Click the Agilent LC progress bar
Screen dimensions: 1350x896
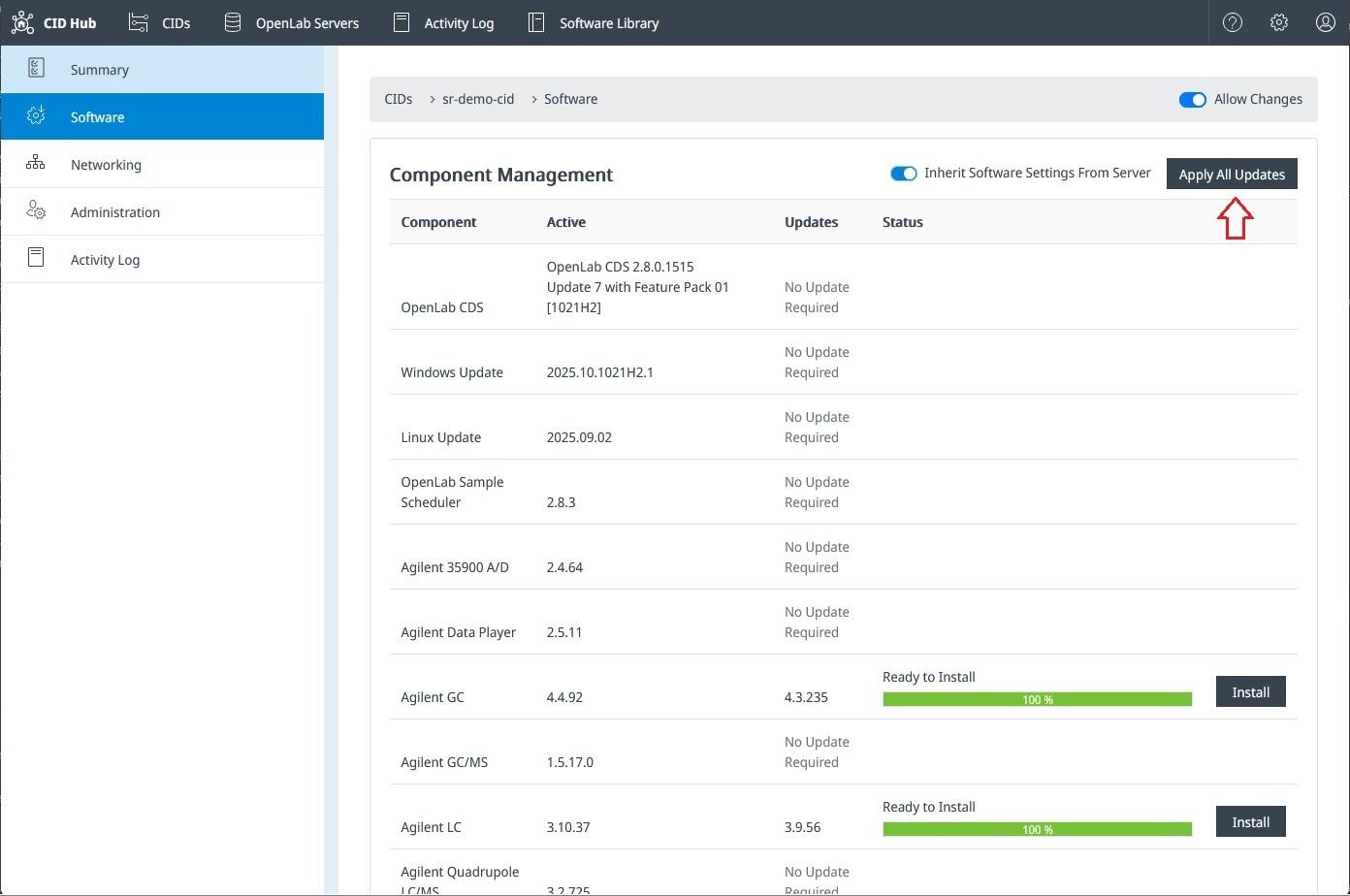(1038, 829)
